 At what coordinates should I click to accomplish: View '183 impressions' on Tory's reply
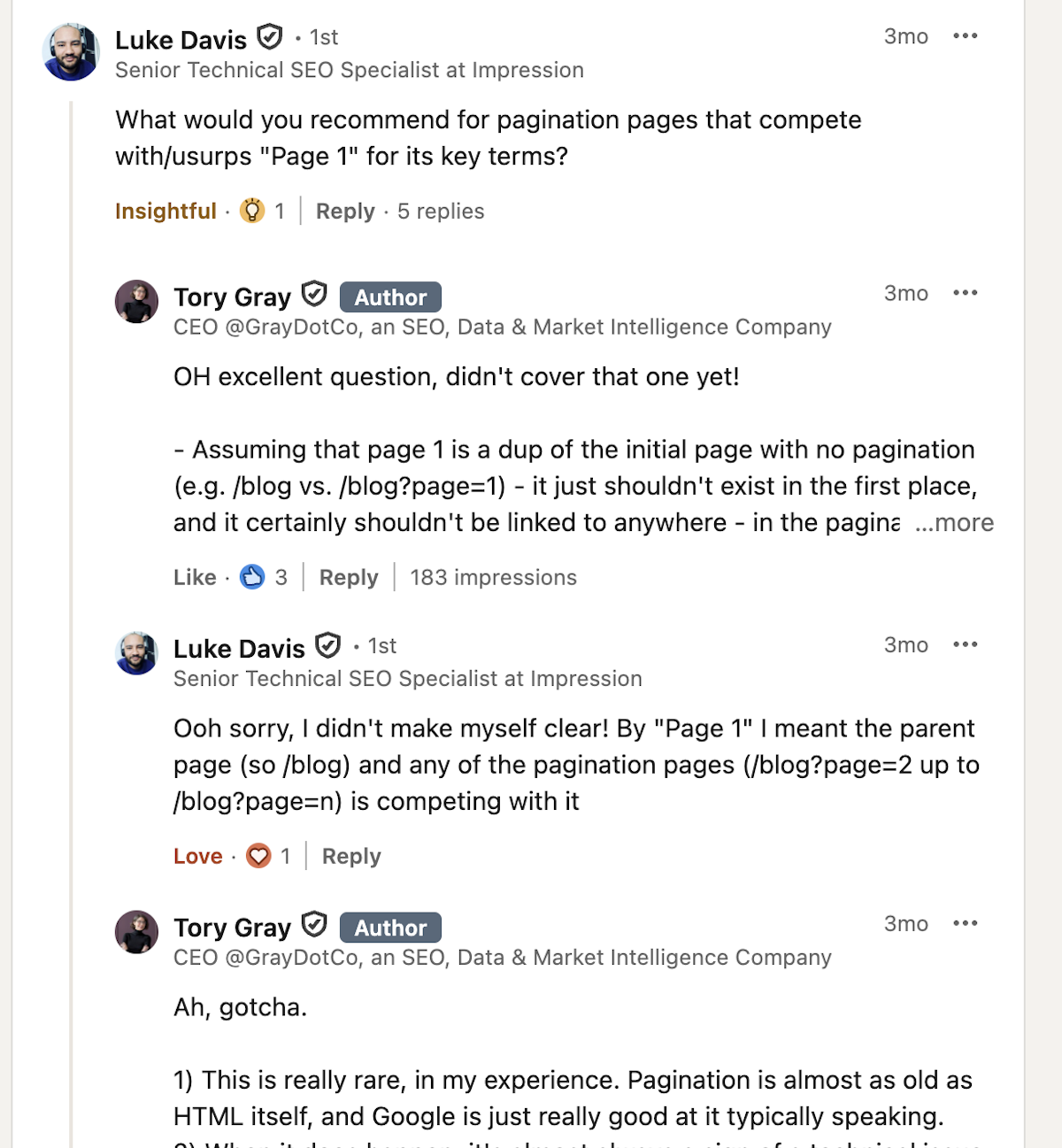click(493, 577)
